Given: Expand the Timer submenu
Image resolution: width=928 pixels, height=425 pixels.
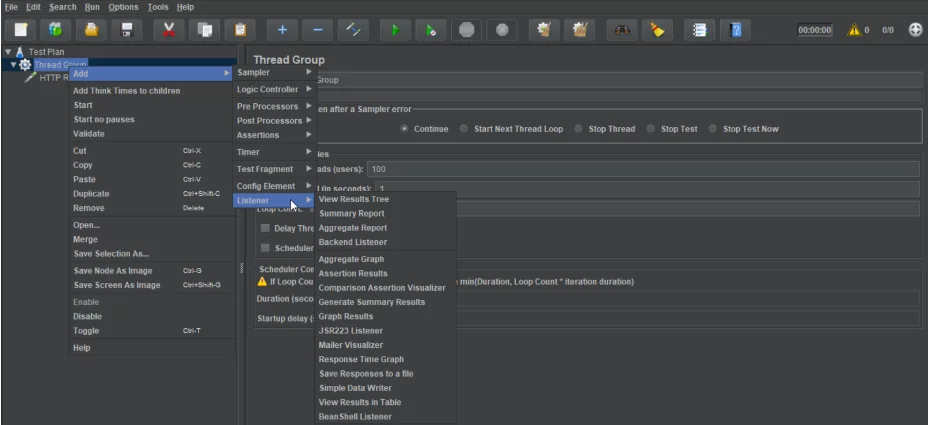Looking at the screenshot, I should (275, 152).
